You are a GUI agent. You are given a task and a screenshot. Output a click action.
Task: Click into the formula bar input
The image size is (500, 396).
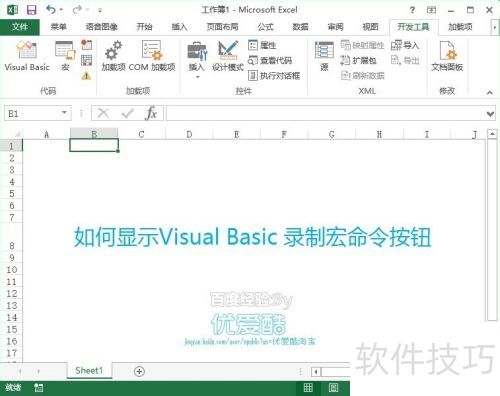(x=325, y=113)
